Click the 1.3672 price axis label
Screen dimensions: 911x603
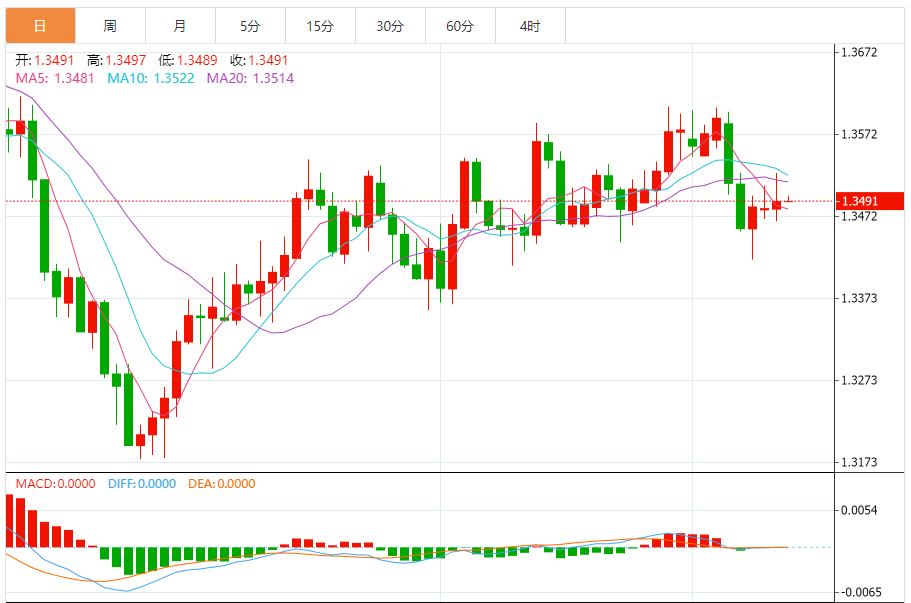859,52
